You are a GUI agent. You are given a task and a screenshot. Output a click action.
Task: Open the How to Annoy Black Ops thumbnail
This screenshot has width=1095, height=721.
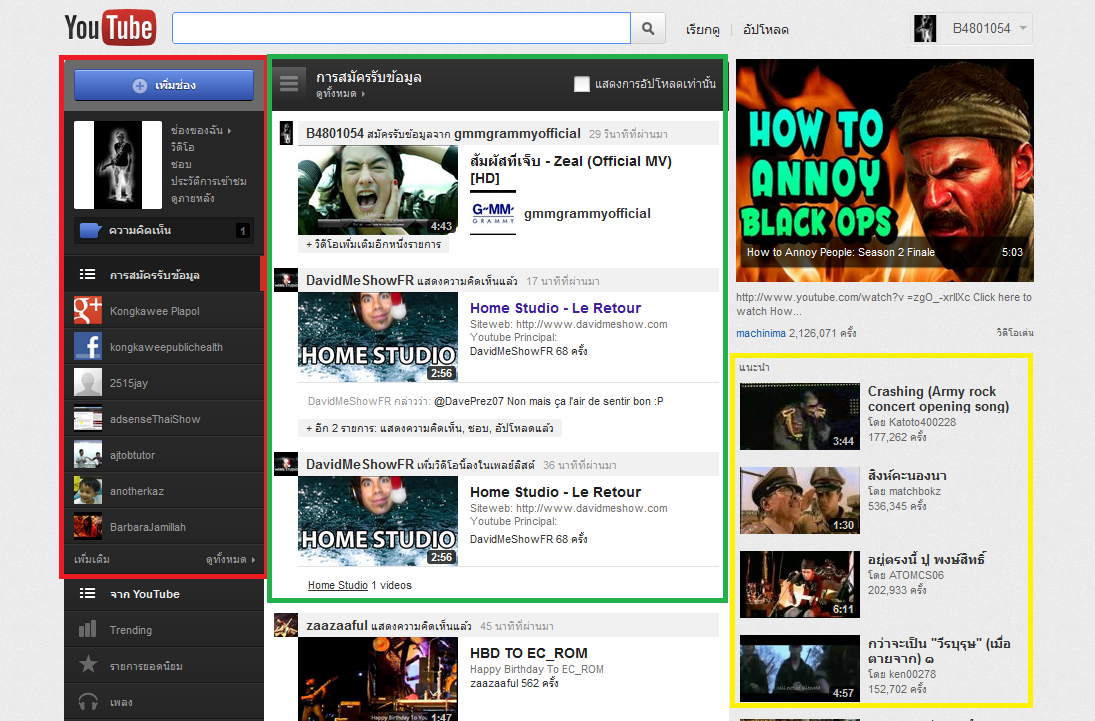pos(885,170)
